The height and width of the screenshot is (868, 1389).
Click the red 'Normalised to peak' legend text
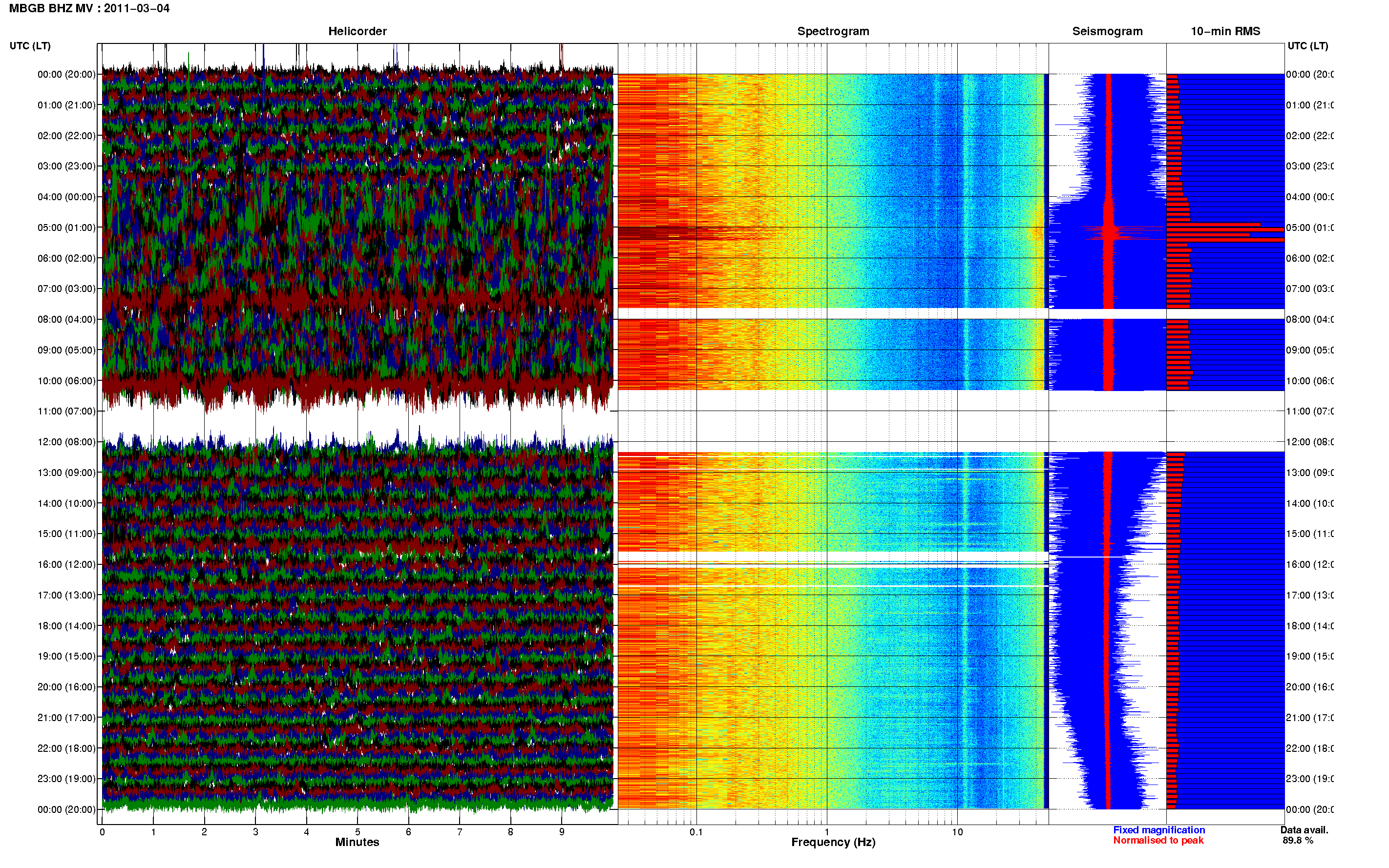[x=1158, y=841]
